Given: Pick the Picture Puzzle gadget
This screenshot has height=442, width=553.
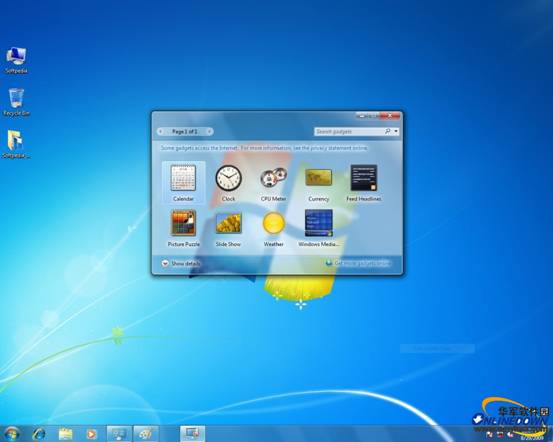Looking at the screenshot, I should click(x=183, y=228).
